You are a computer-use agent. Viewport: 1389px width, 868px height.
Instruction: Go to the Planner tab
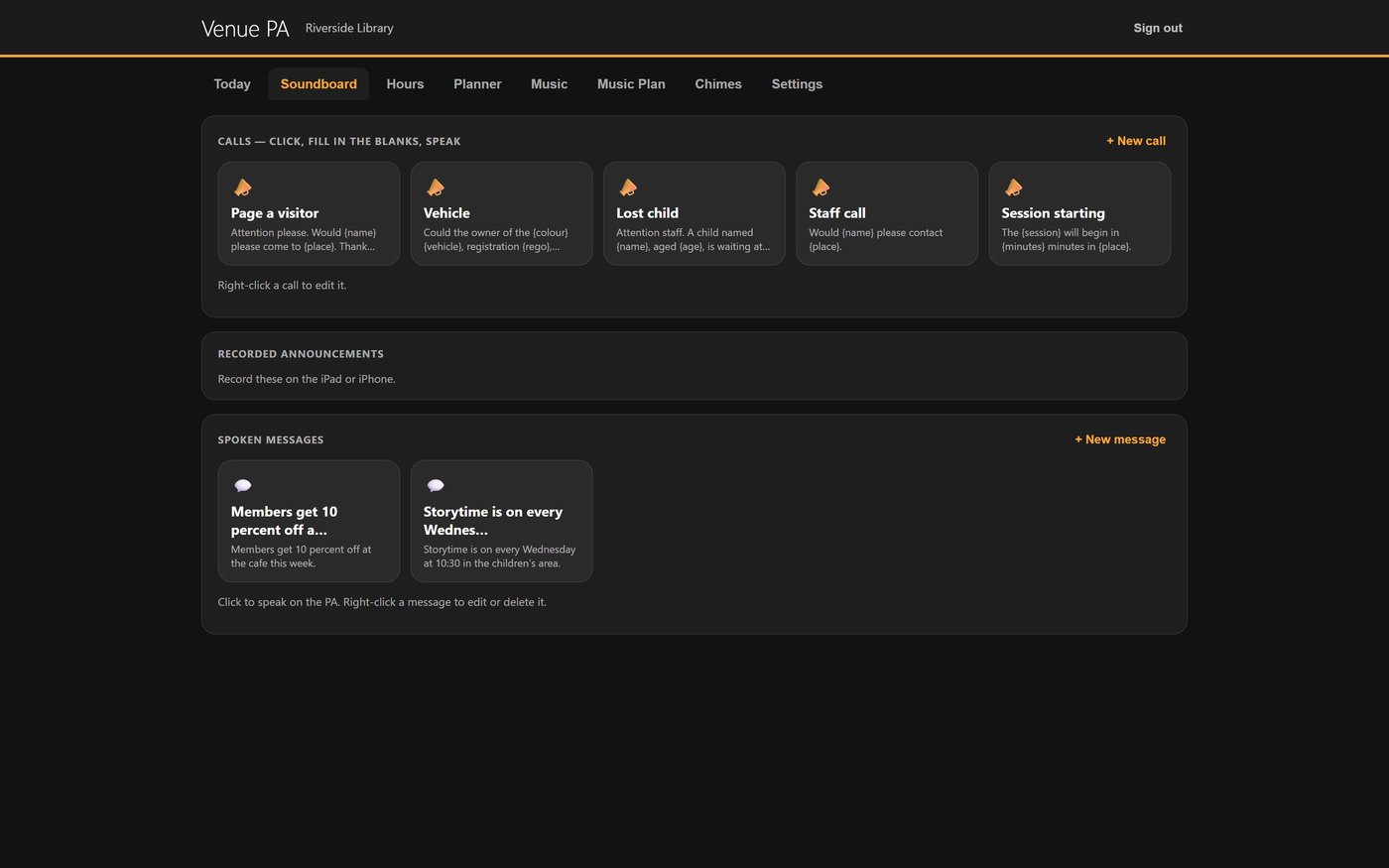tap(477, 84)
